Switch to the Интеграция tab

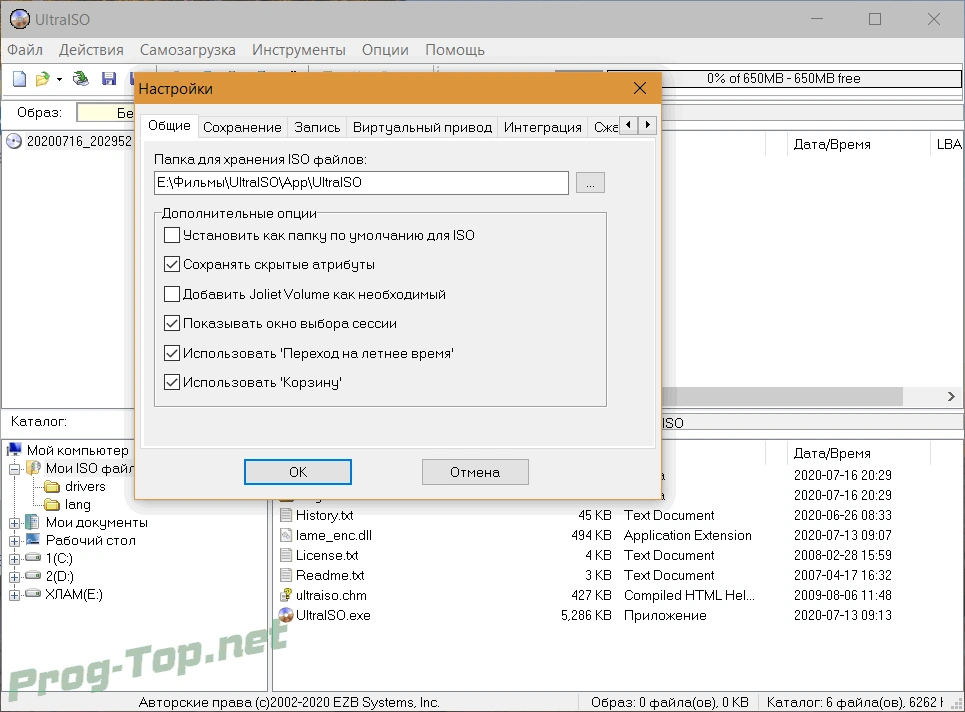click(x=542, y=127)
